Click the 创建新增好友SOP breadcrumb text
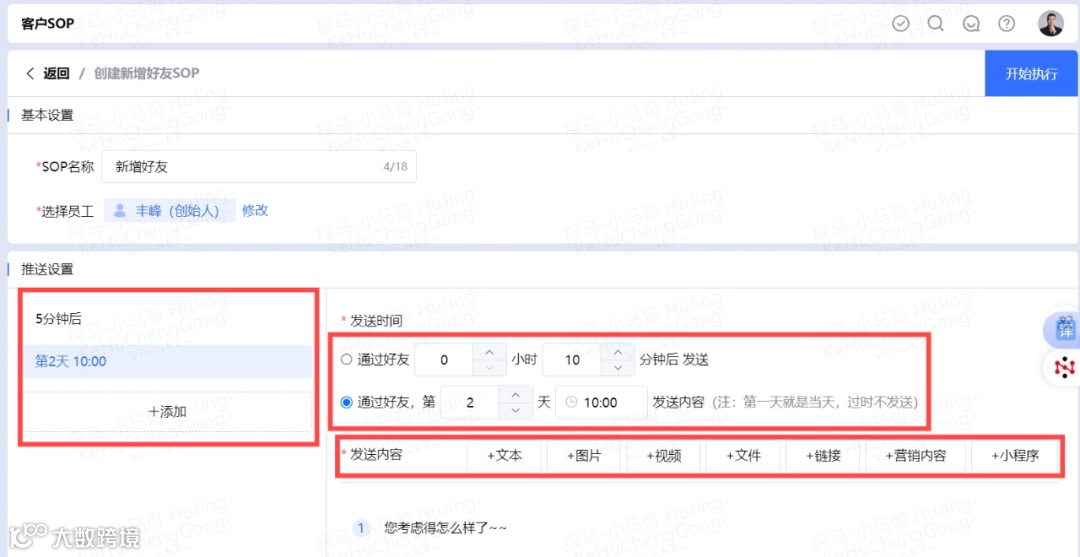 pyautogui.click(x=147, y=73)
